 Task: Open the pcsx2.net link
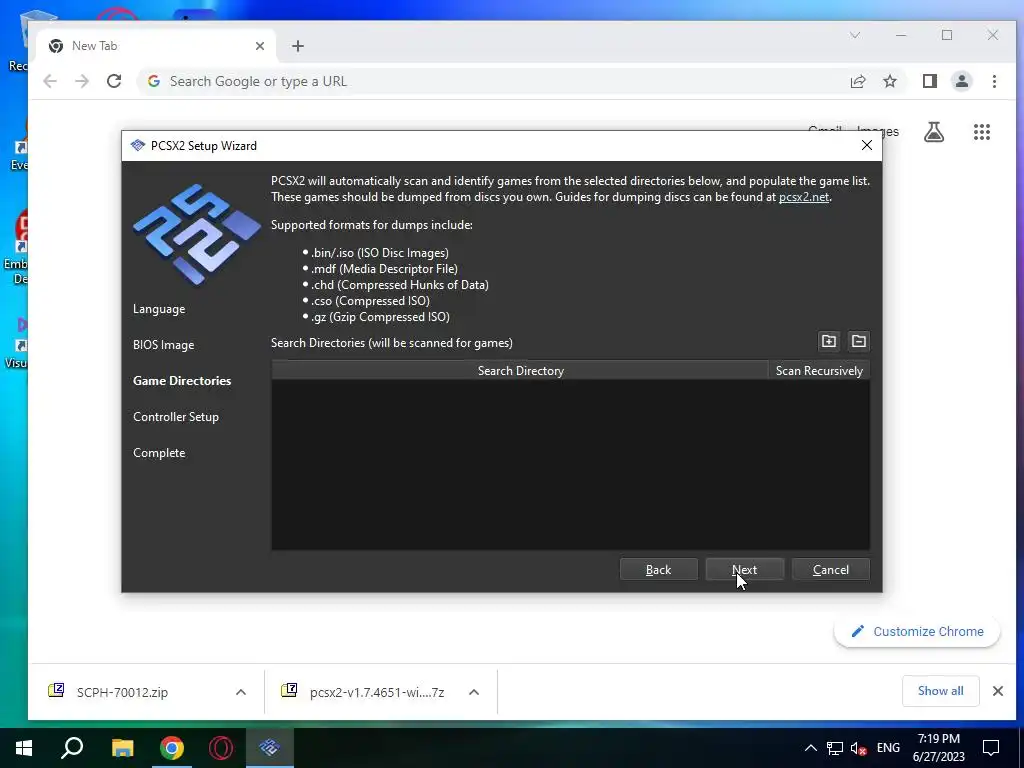pos(804,197)
